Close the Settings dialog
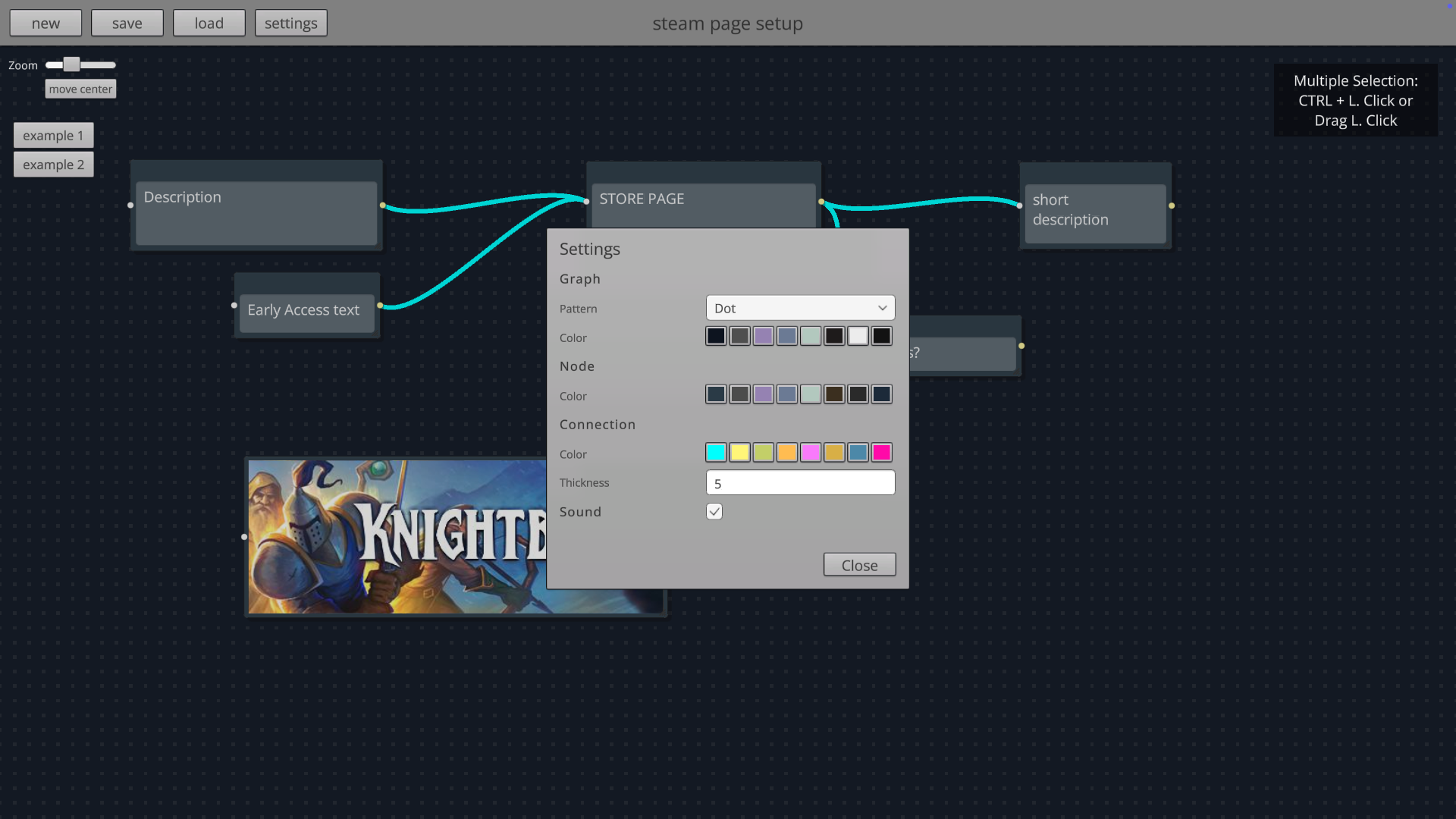This screenshot has width=1456, height=819. click(859, 565)
